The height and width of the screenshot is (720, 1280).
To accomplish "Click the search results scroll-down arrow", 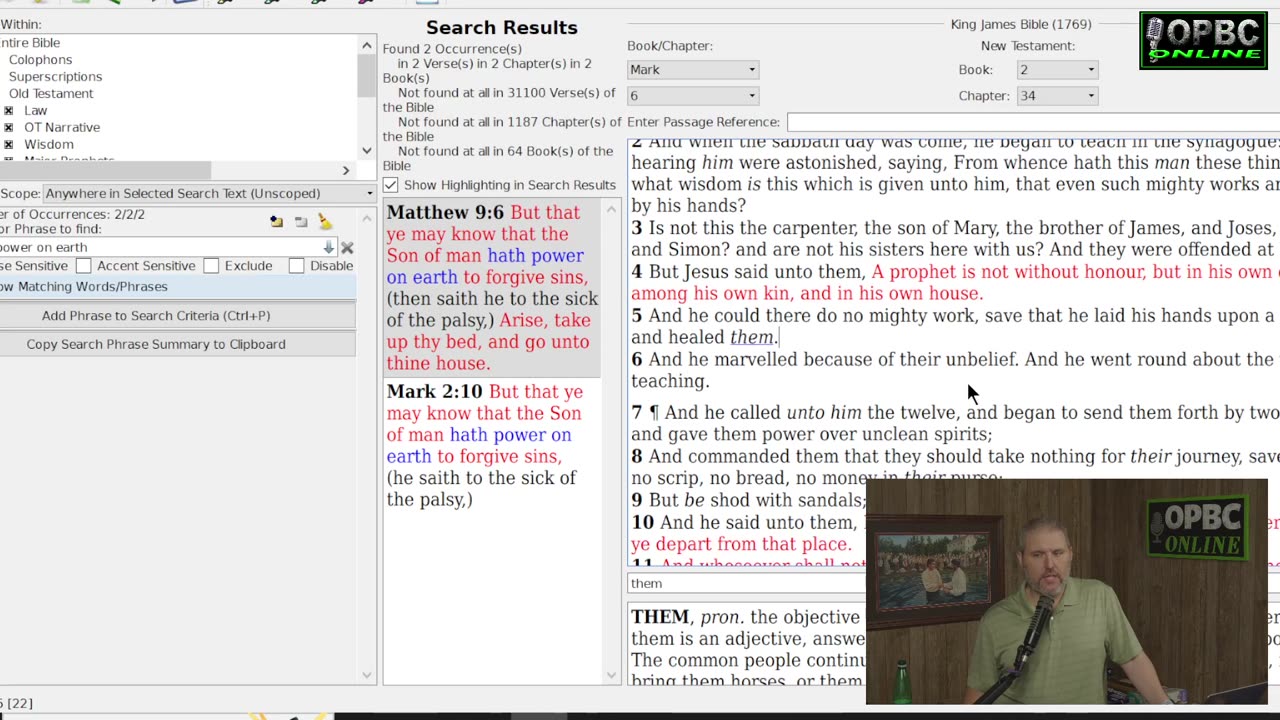I will (x=612, y=675).
